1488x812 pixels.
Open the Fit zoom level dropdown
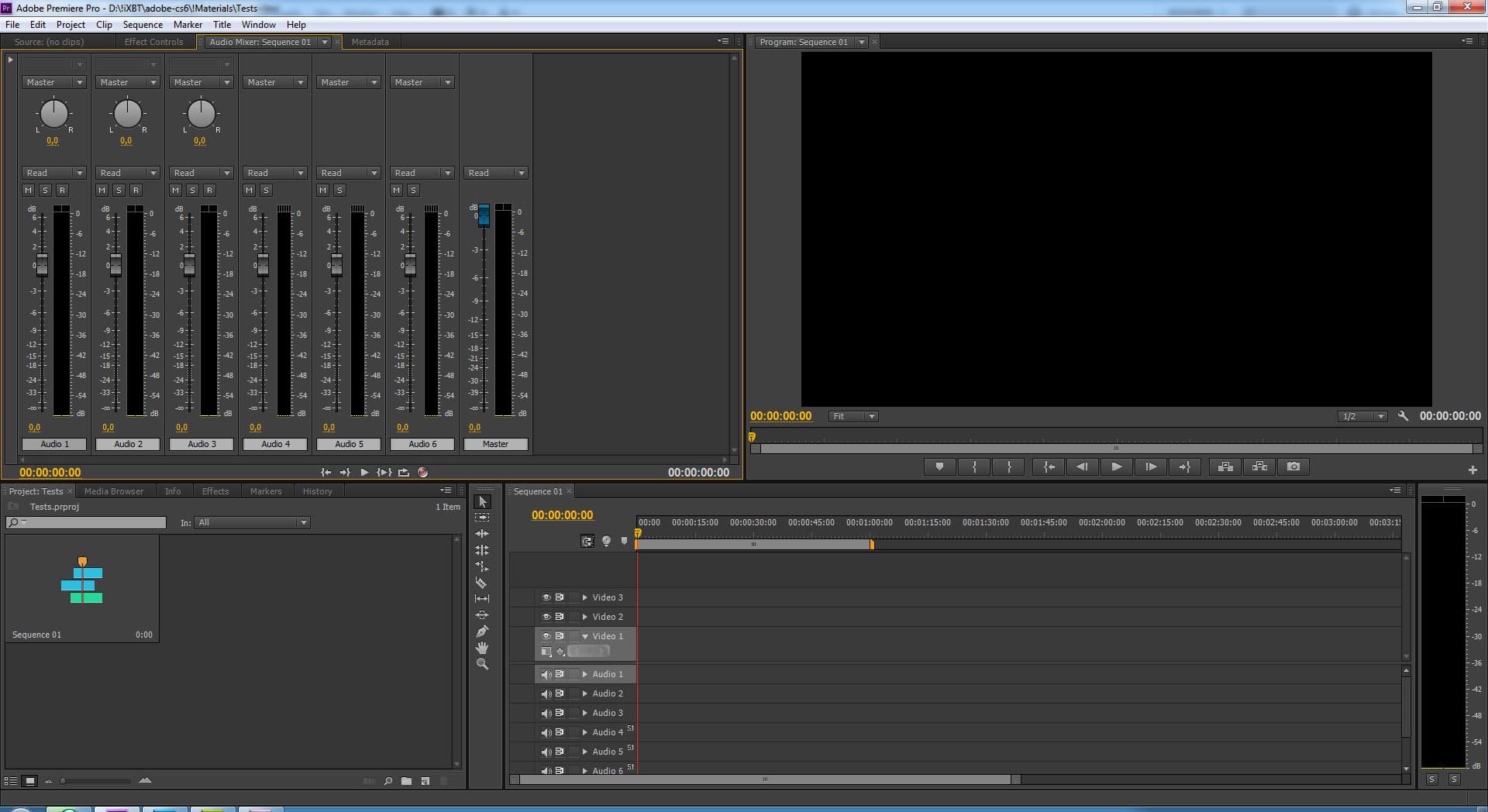pyautogui.click(x=852, y=416)
